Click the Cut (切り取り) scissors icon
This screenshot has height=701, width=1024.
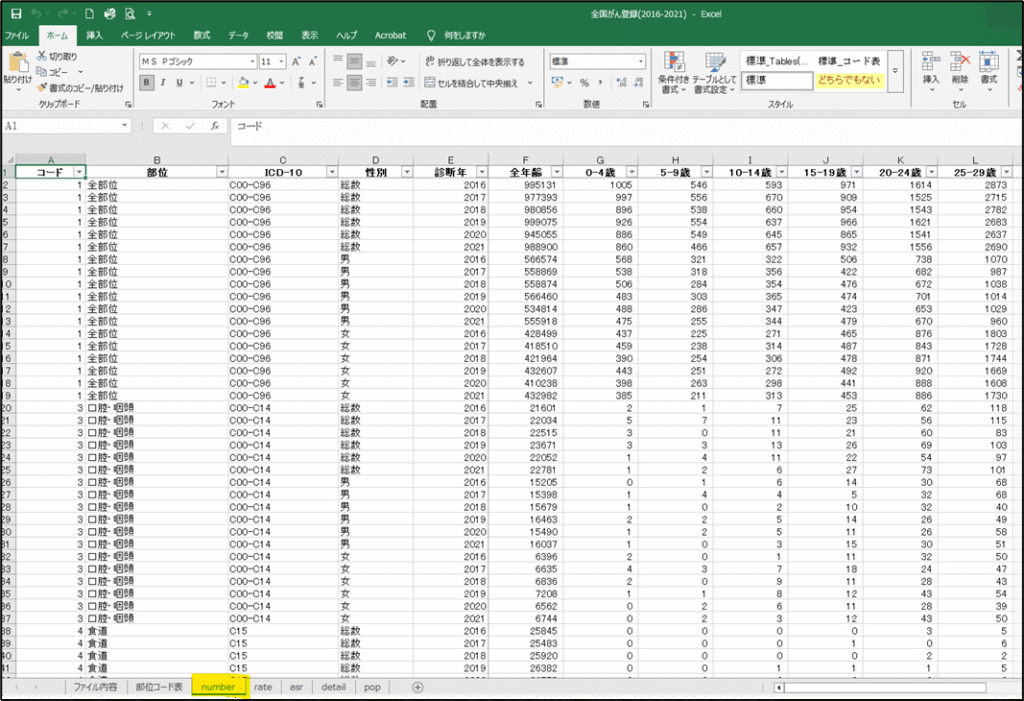[x=42, y=57]
